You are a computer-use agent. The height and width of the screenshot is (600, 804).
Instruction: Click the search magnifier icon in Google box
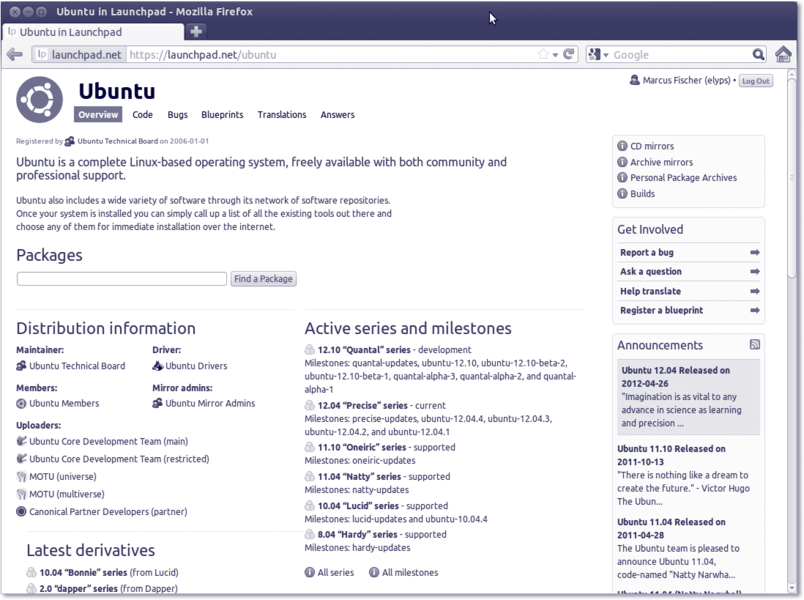[759, 55]
